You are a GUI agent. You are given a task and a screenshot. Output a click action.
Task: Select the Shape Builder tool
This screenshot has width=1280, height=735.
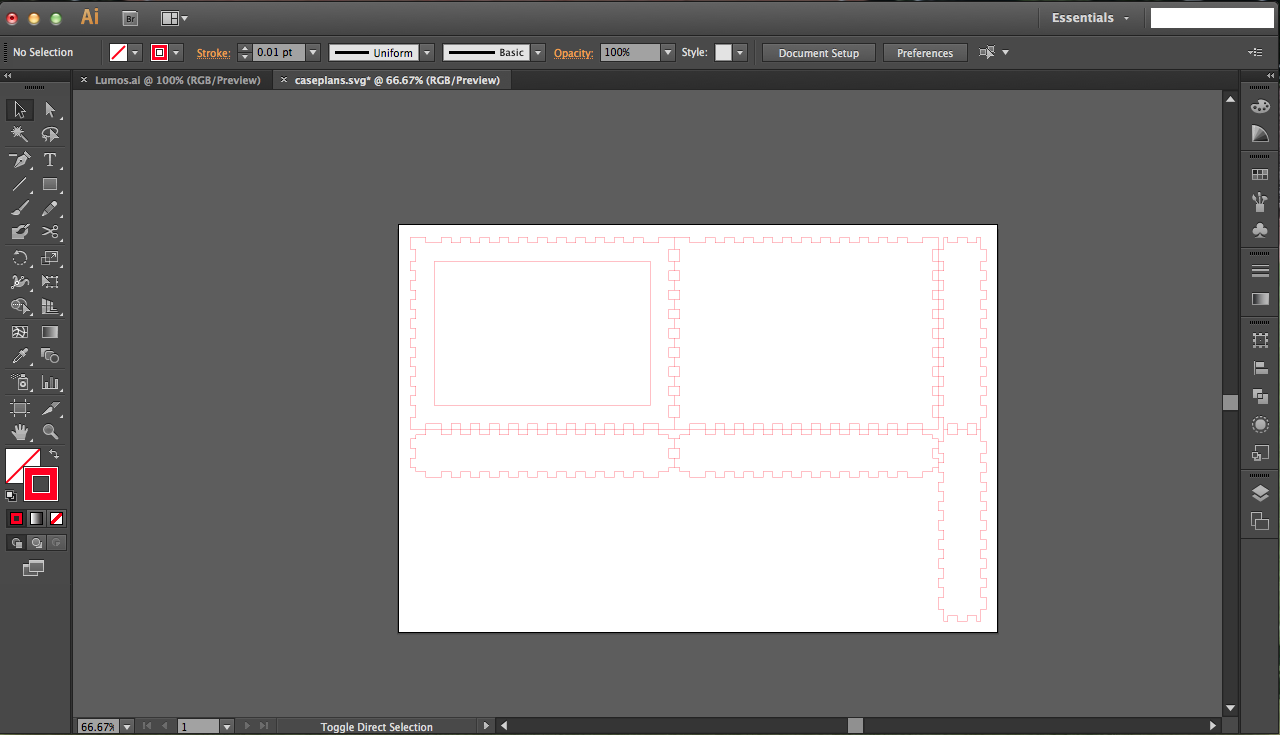20,306
